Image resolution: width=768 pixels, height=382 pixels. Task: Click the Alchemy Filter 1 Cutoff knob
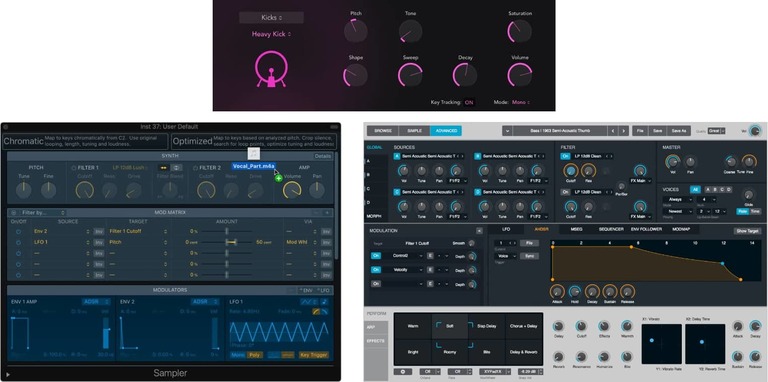[x=571, y=170]
